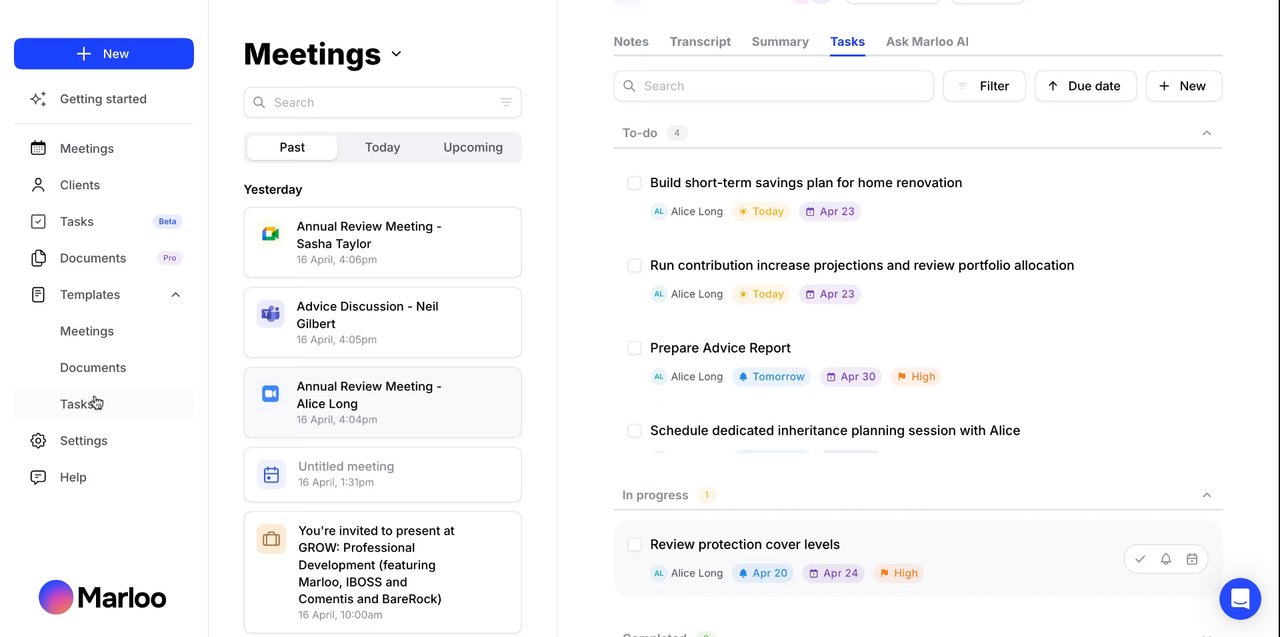1280x637 pixels.
Task: Check the Build short-term savings plan task
Action: (634, 183)
